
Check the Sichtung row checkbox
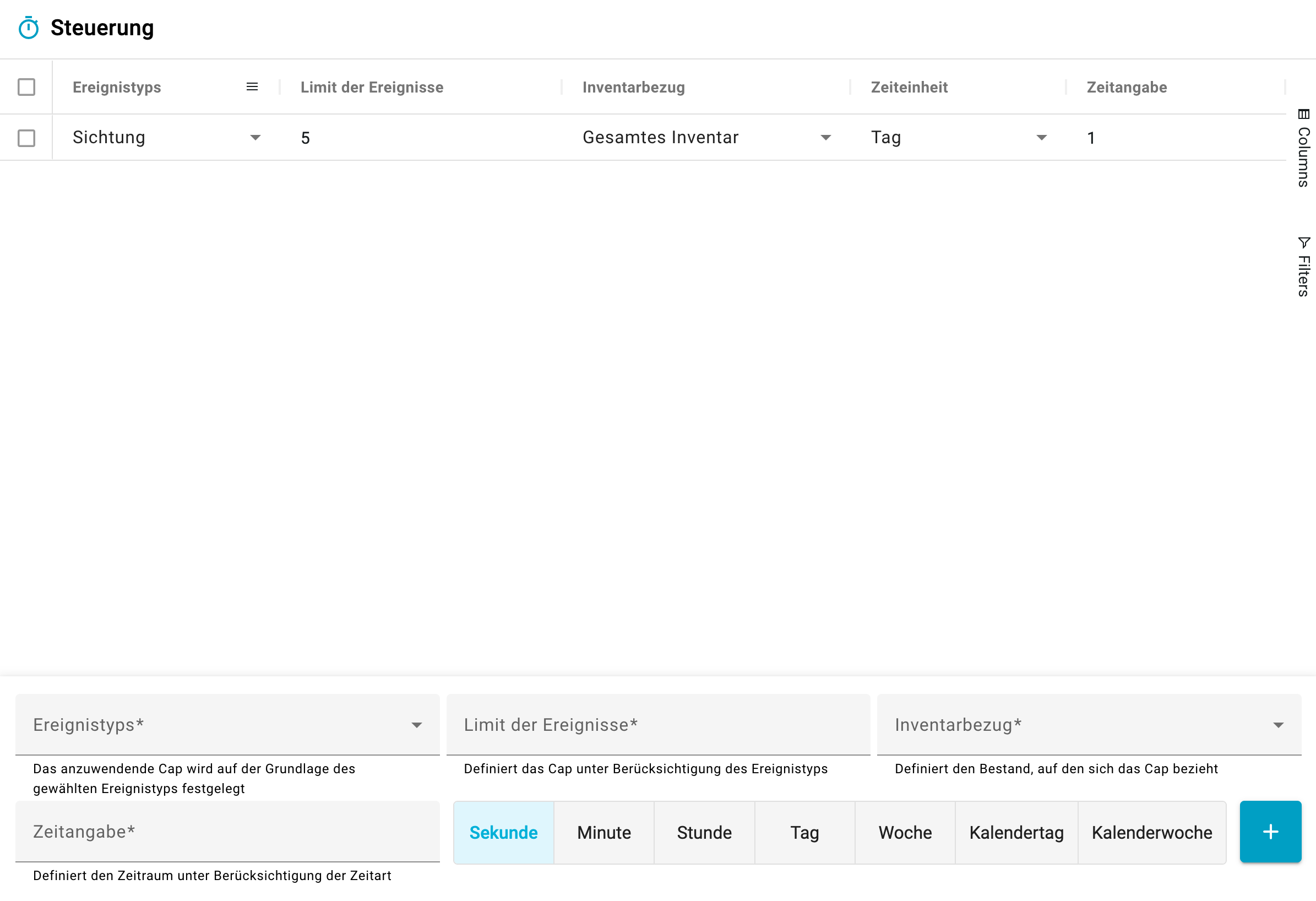tap(26, 138)
